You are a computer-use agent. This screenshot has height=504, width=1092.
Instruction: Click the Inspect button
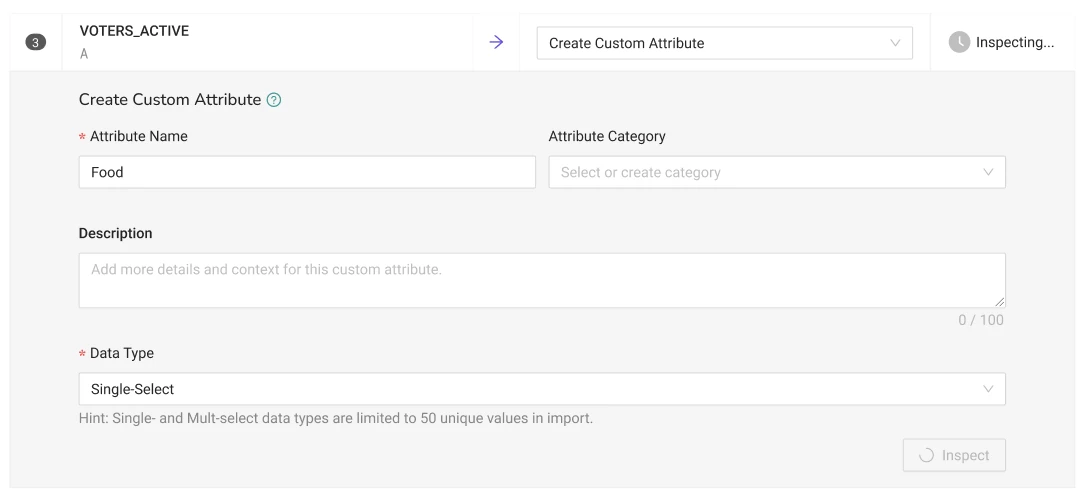coord(954,455)
